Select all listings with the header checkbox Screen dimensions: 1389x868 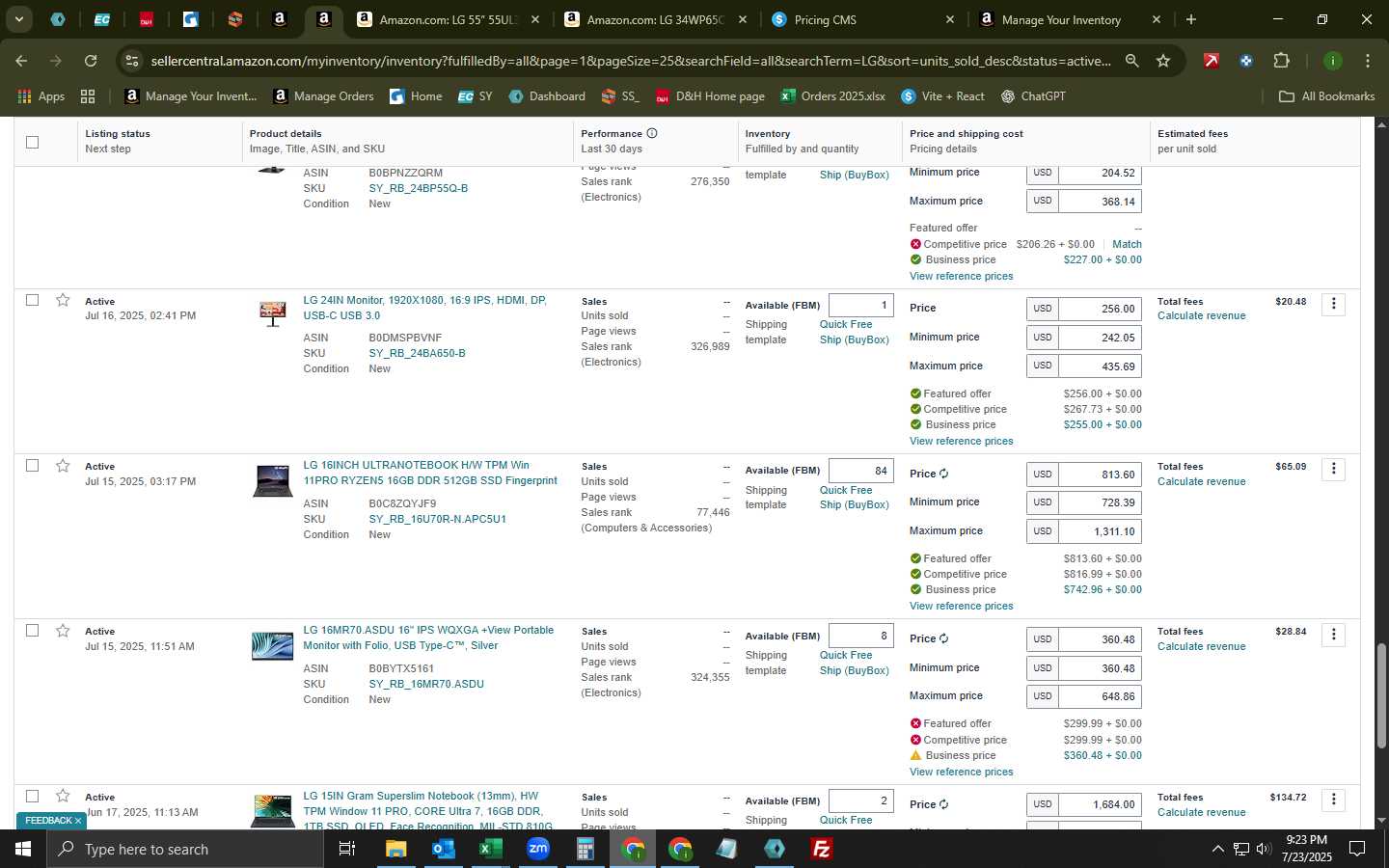click(x=32, y=142)
